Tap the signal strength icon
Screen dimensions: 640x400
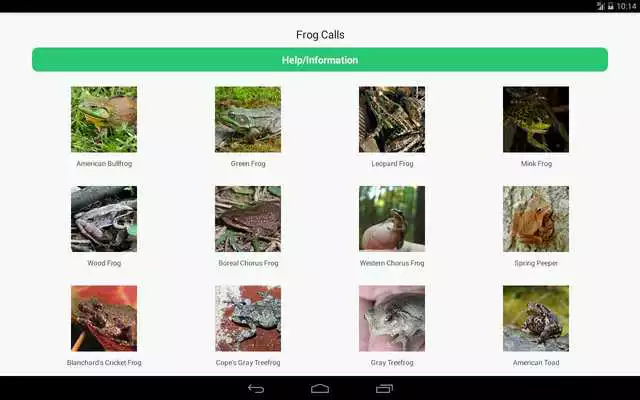(600, 6)
